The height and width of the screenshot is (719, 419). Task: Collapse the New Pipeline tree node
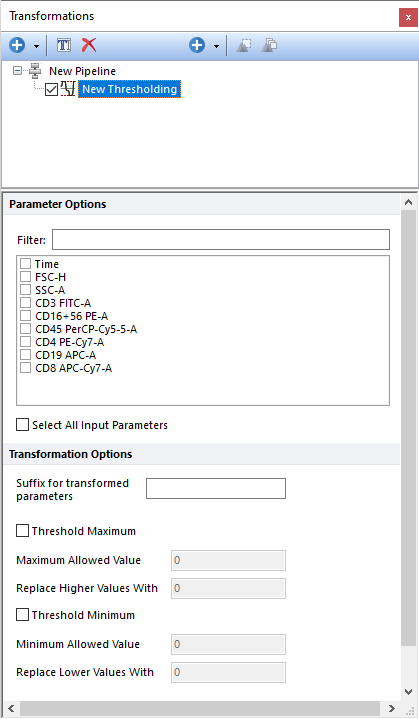coord(17,71)
